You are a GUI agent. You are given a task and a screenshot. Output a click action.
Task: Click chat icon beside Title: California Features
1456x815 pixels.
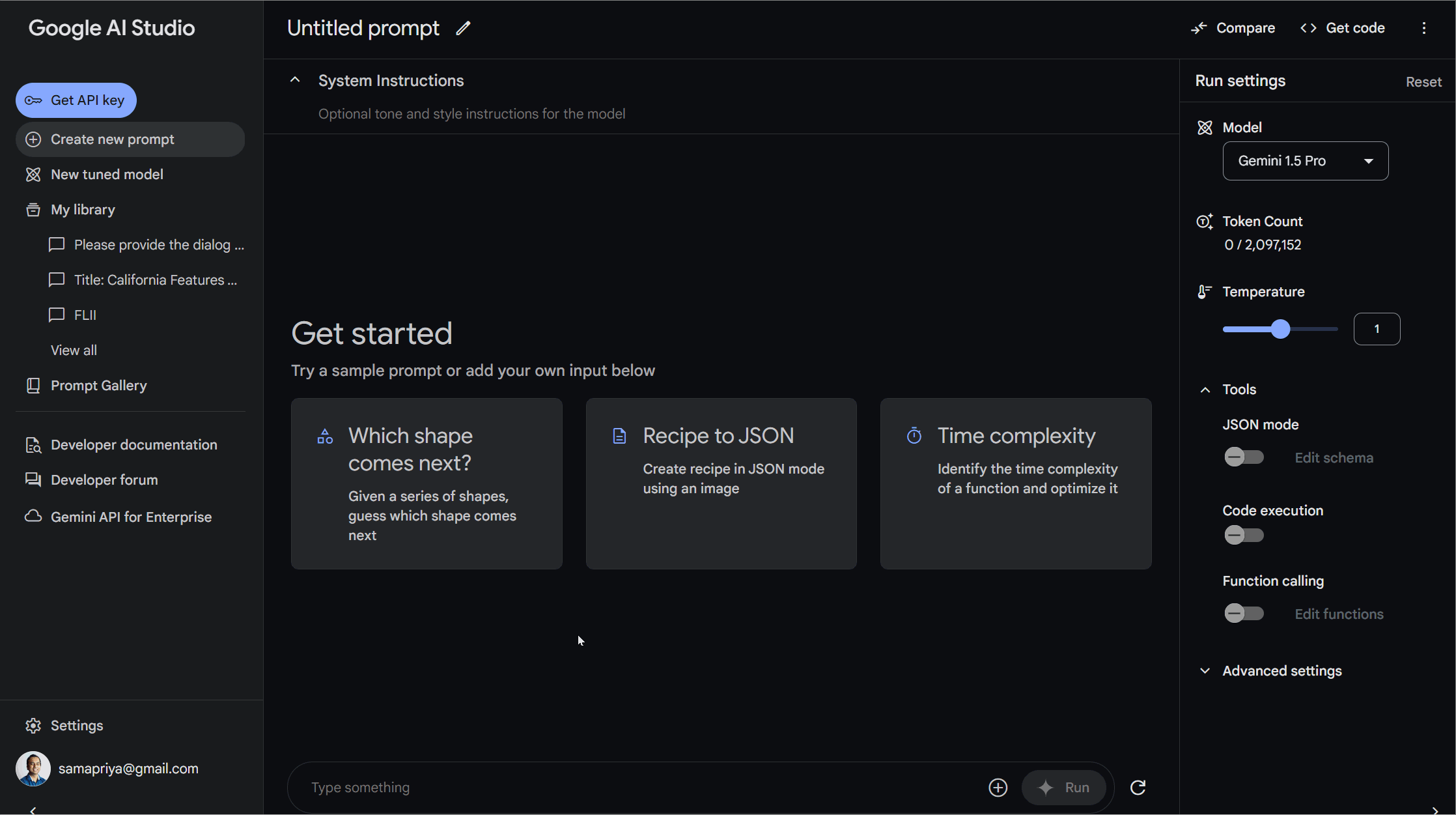[x=57, y=280]
